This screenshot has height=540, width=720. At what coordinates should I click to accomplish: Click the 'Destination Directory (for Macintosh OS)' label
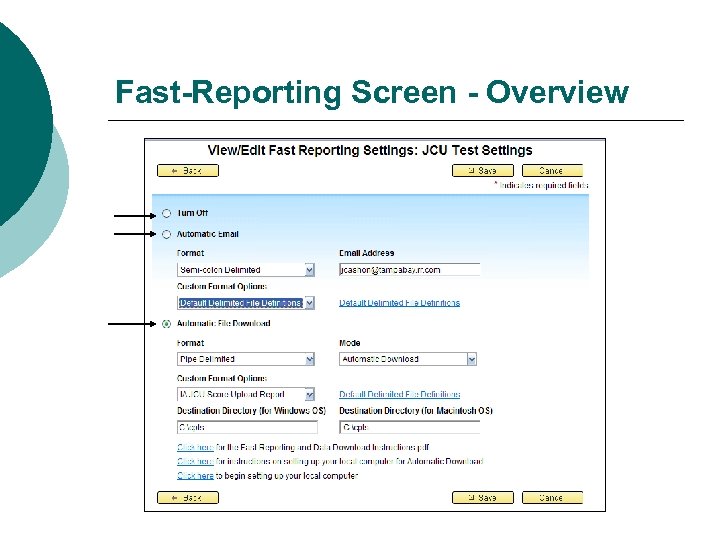[x=416, y=411]
